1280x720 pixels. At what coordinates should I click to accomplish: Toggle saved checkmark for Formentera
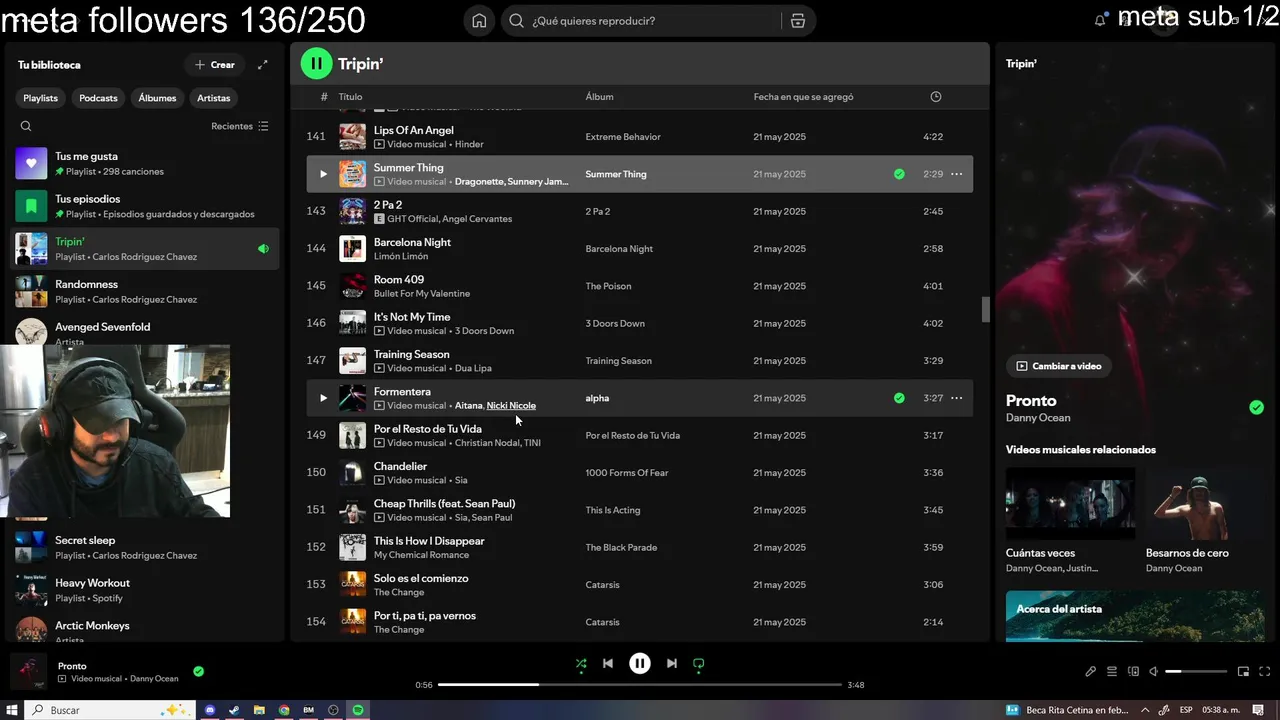click(899, 398)
